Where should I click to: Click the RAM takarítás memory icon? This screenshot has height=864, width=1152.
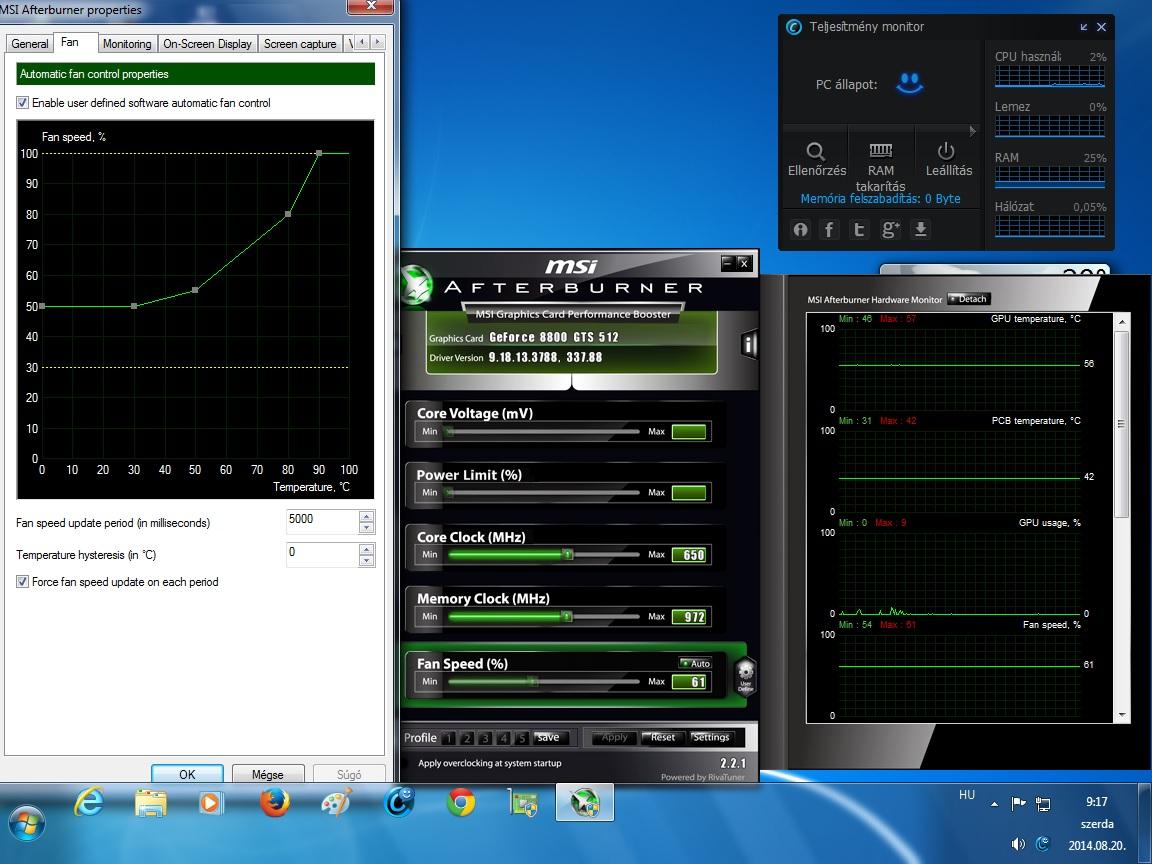[881, 151]
